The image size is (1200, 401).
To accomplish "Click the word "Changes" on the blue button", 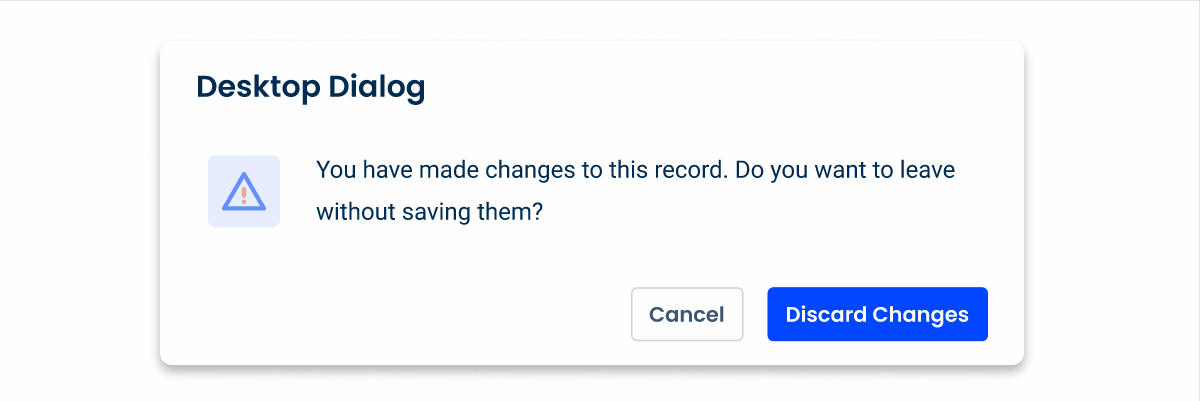I will 921,314.
